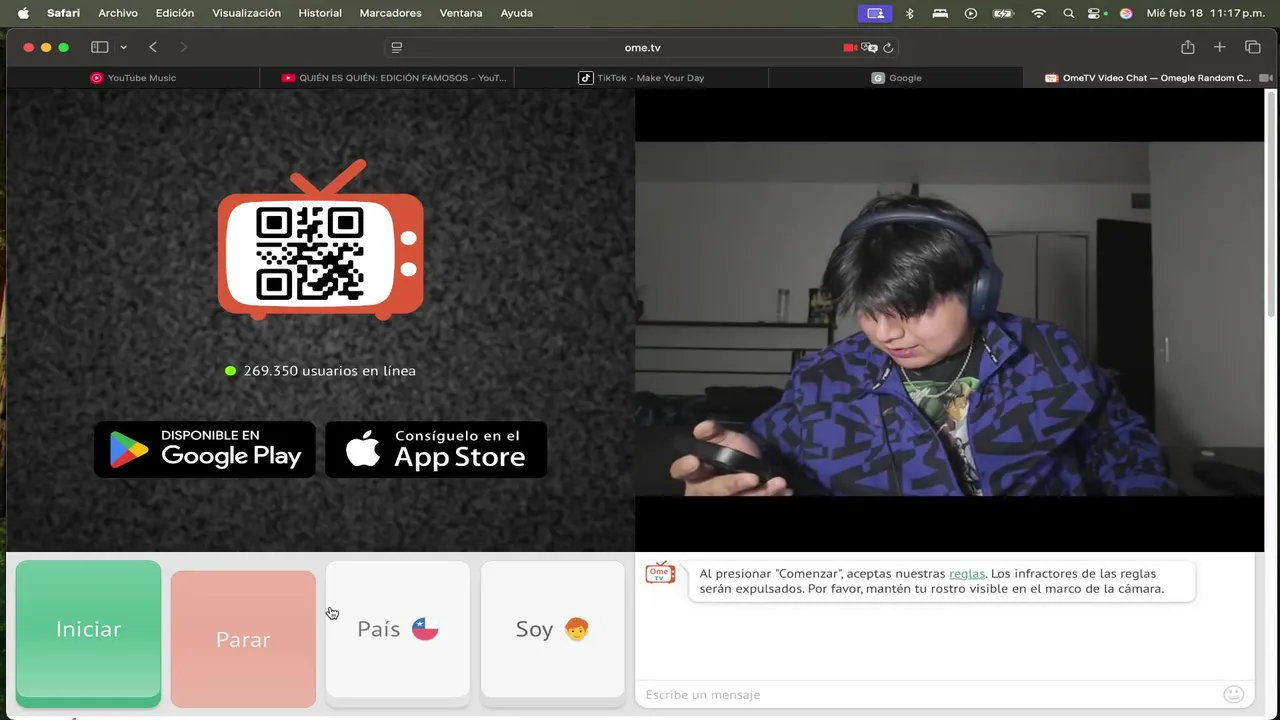The image size is (1280, 720).
Task: Expand the sidebar tab group chevron
Action: [123, 47]
